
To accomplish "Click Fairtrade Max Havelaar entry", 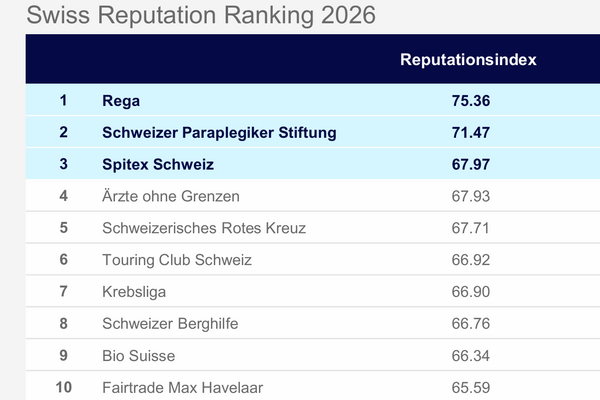I will pyautogui.click(x=182, y=387).
